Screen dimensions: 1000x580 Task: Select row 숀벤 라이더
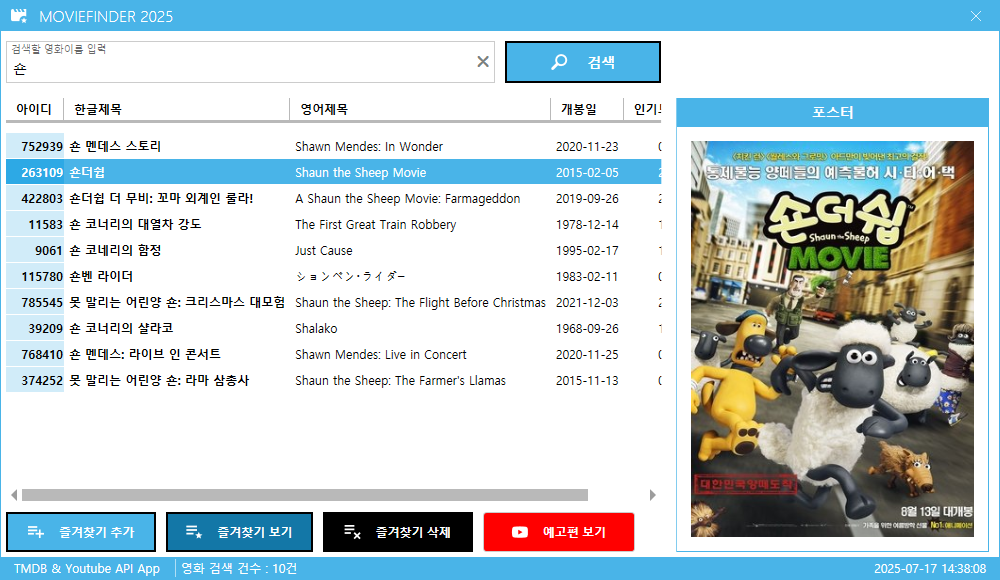(334, 276)
